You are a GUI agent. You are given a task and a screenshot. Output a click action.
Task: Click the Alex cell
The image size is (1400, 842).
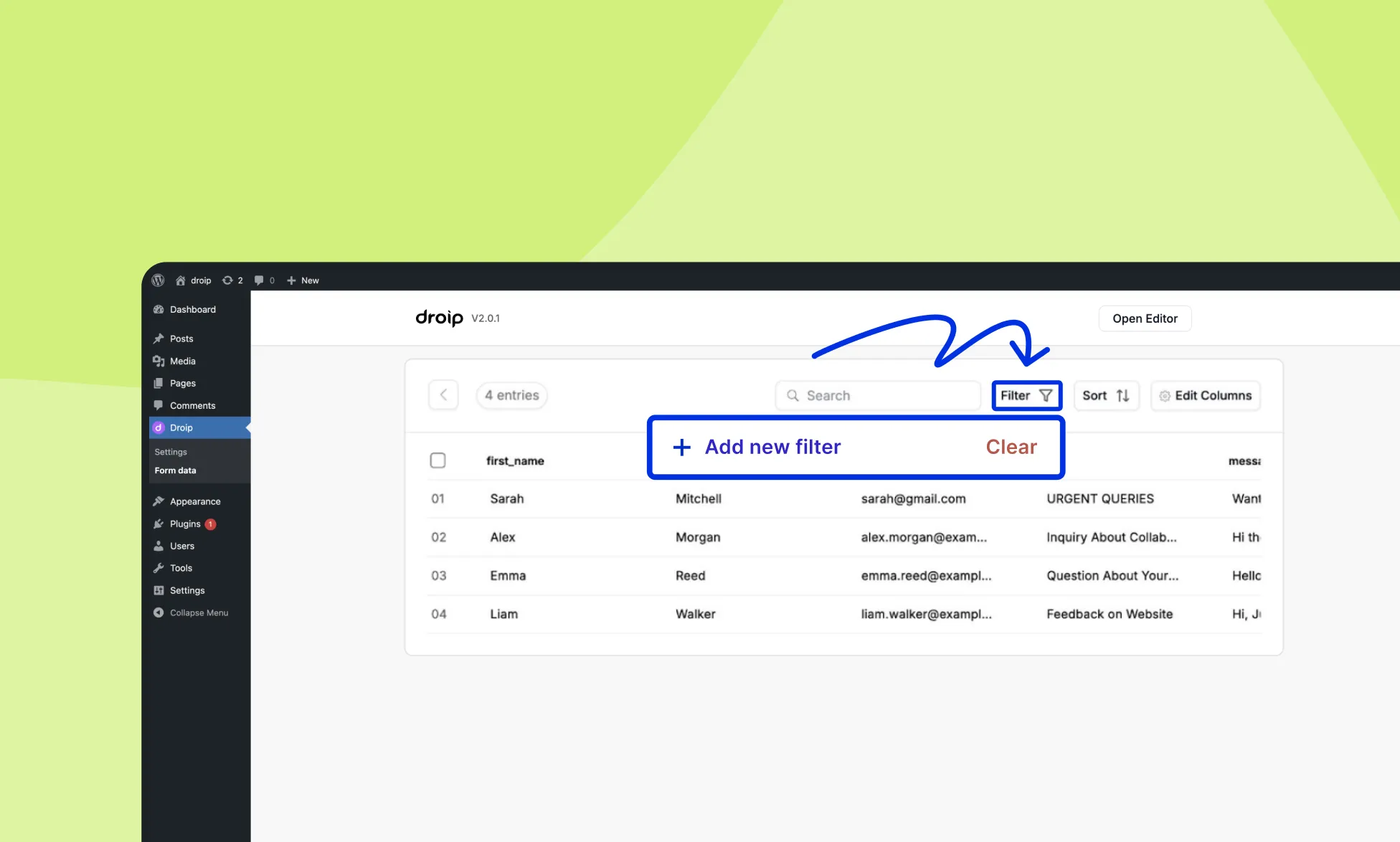pos(503,537)
